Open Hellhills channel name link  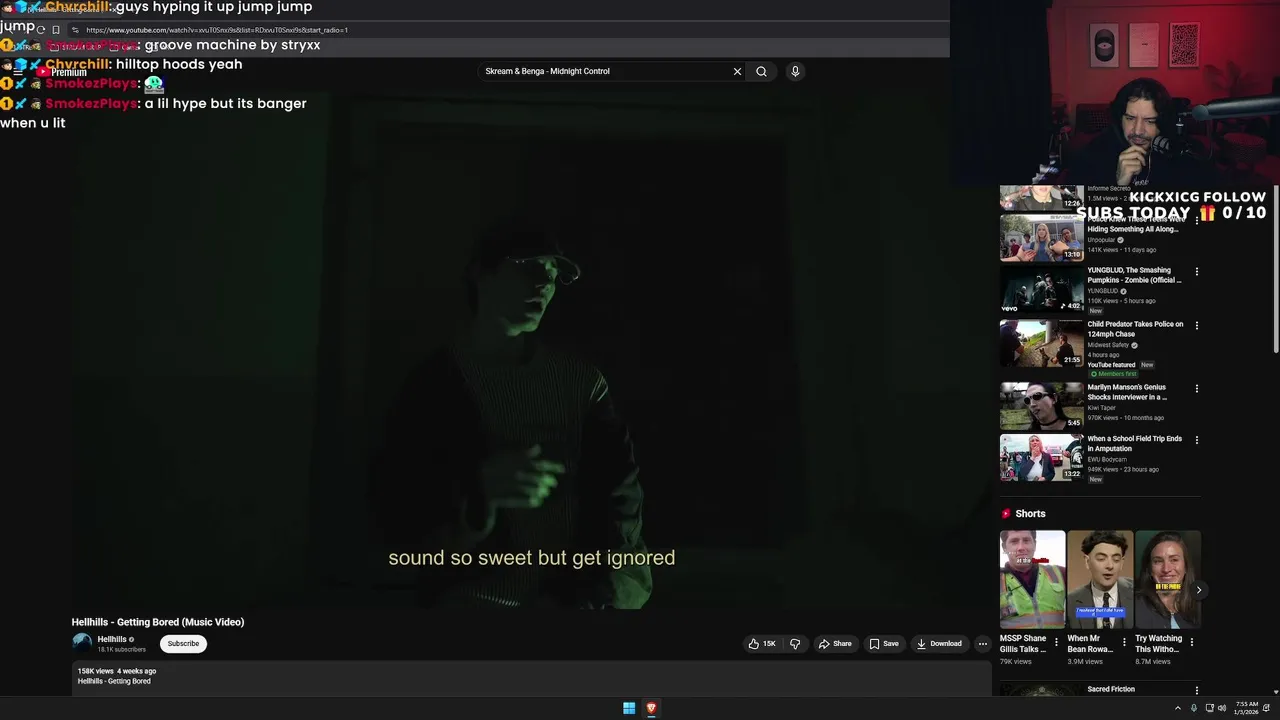coord(112,639)
